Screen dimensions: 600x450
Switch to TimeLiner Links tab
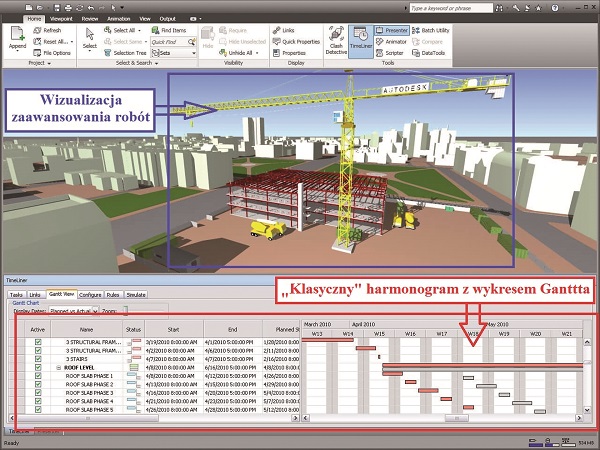[x=35, y=295]
